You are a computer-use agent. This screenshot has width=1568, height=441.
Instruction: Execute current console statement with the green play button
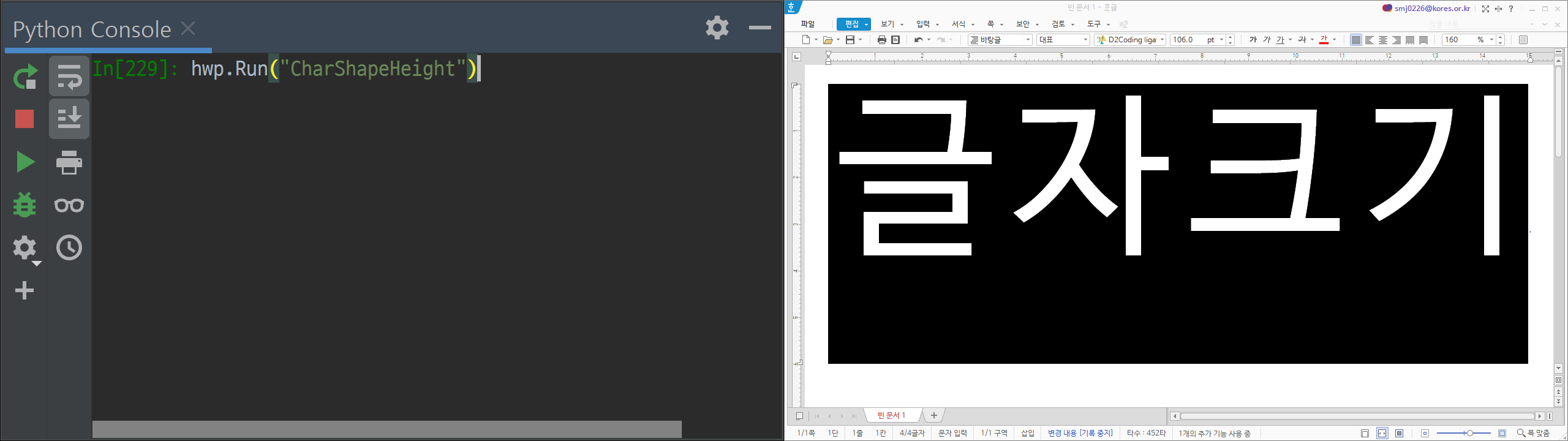[25, 162]
